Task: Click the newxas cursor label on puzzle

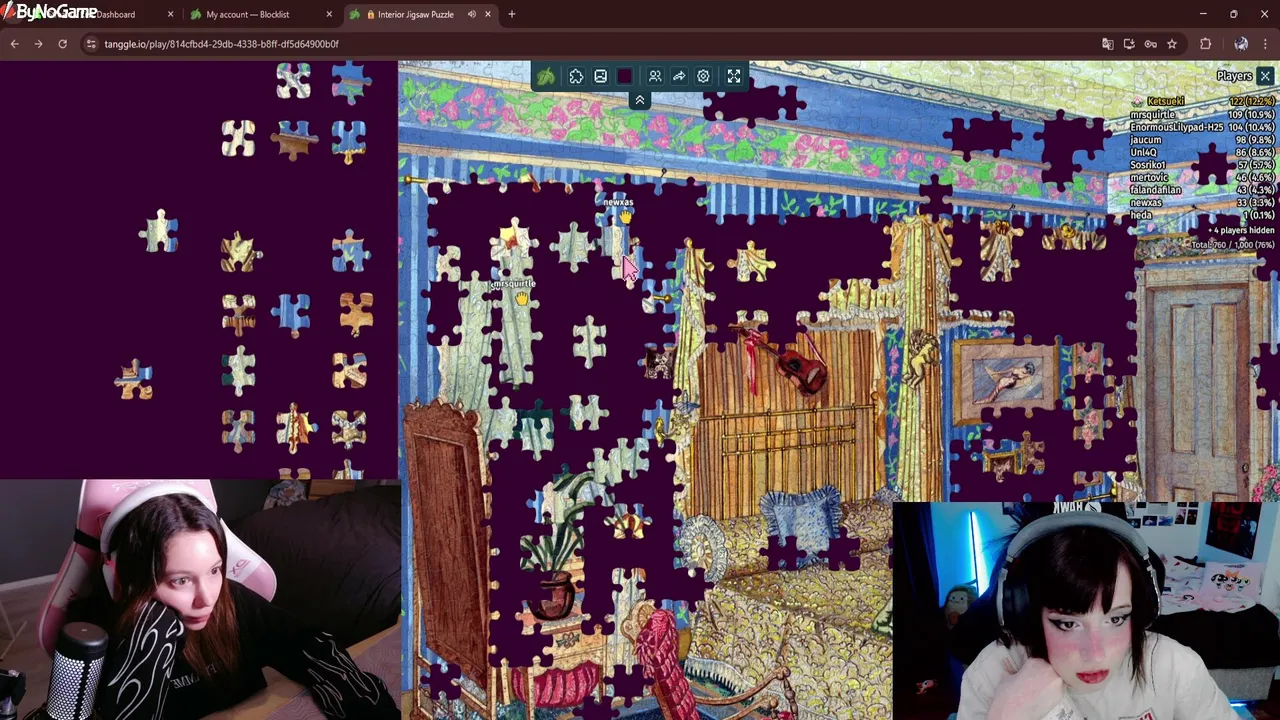Action: (x=618, y=202)
